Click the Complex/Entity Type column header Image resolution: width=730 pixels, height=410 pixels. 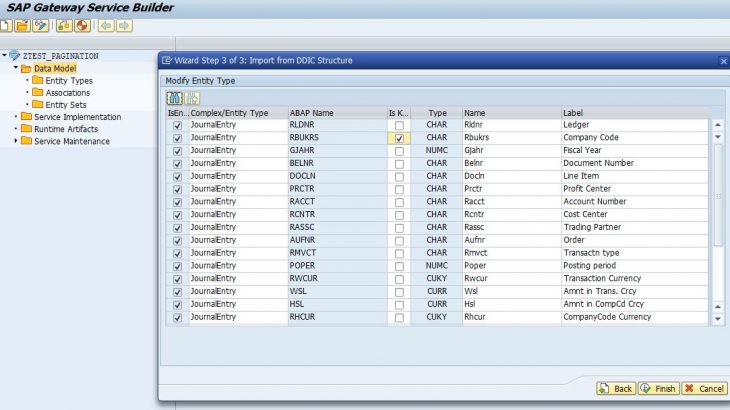(x=238, y=113)
